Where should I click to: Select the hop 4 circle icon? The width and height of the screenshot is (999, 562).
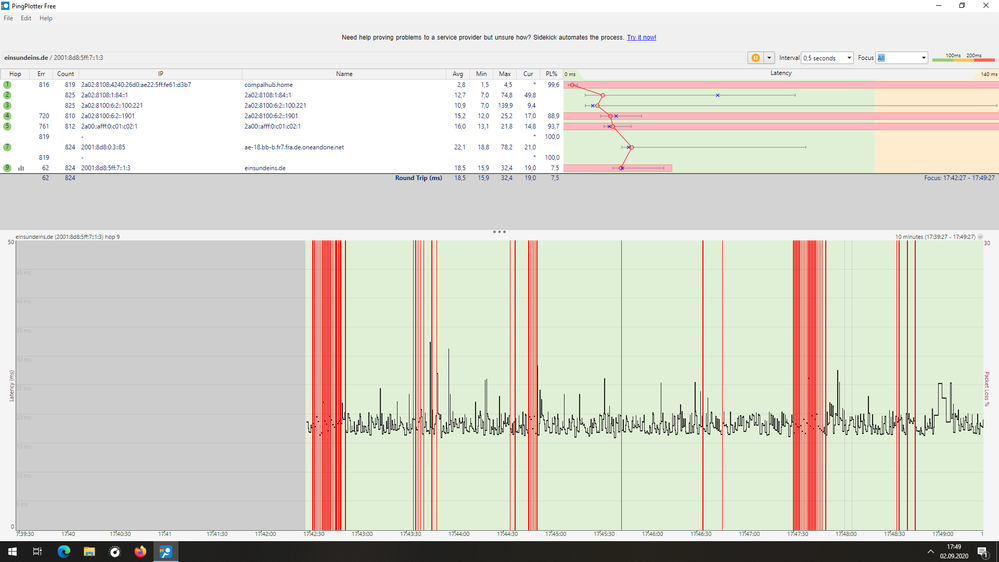(7, 116)
